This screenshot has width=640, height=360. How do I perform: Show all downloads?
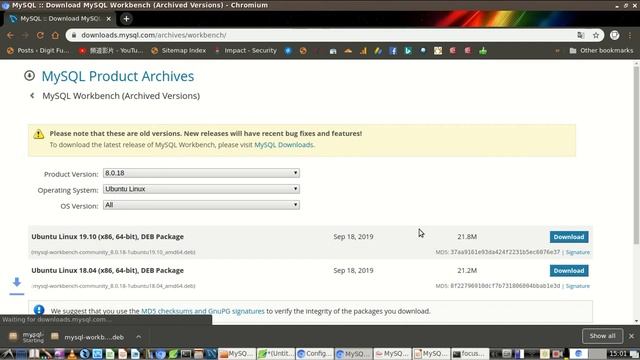click(602, 336)
